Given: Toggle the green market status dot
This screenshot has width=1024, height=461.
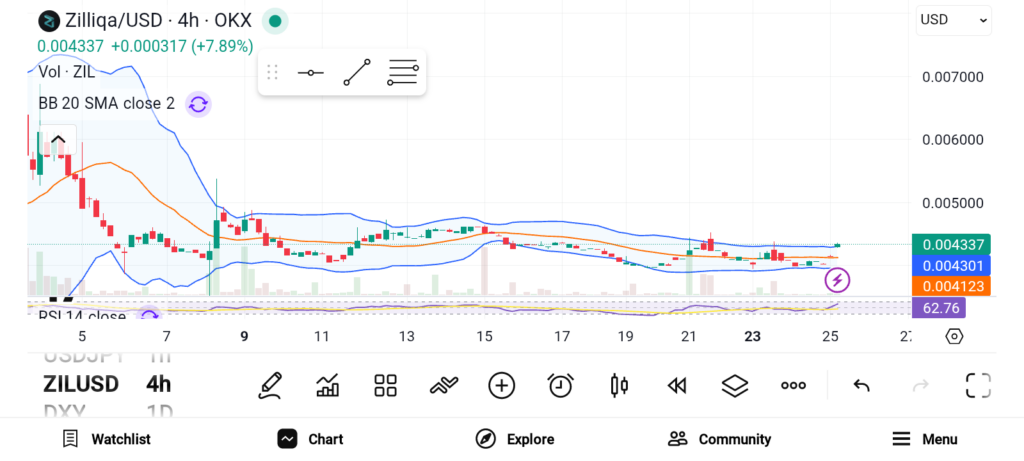Looking at the screenshot, I should pyautogui.click(x=275, y=20).
